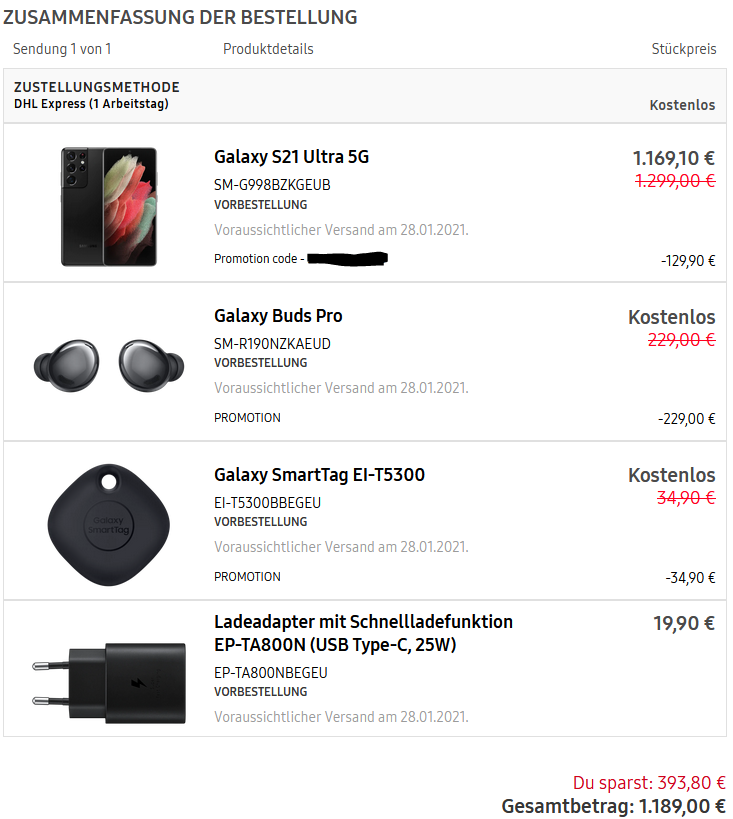Click the Galaxy SmartTag EI-T5300 title
The height and width of the screenshot is (819, 733).
(319, 475)
